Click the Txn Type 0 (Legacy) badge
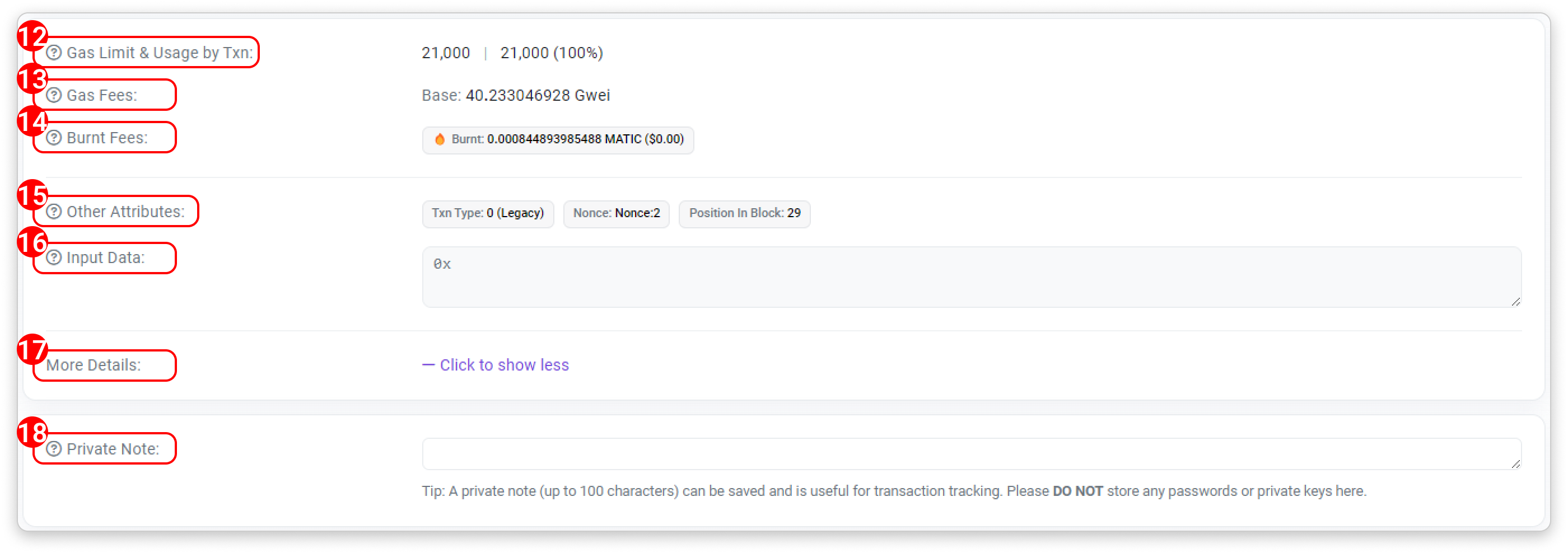The height and width of the screenshot is (553, 1568). [x=488, y=214]
